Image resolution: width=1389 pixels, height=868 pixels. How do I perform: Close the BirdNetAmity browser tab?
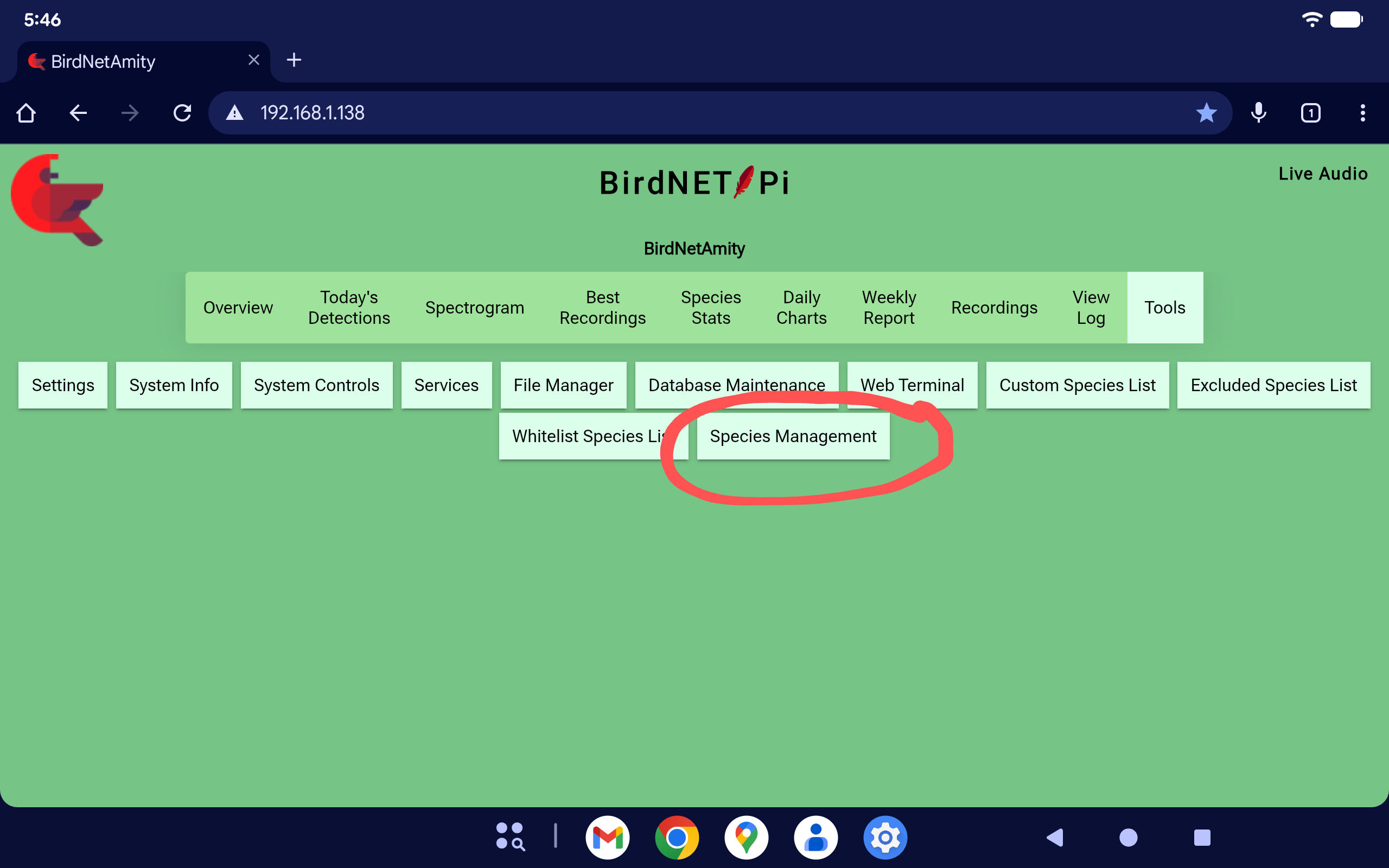254,60
